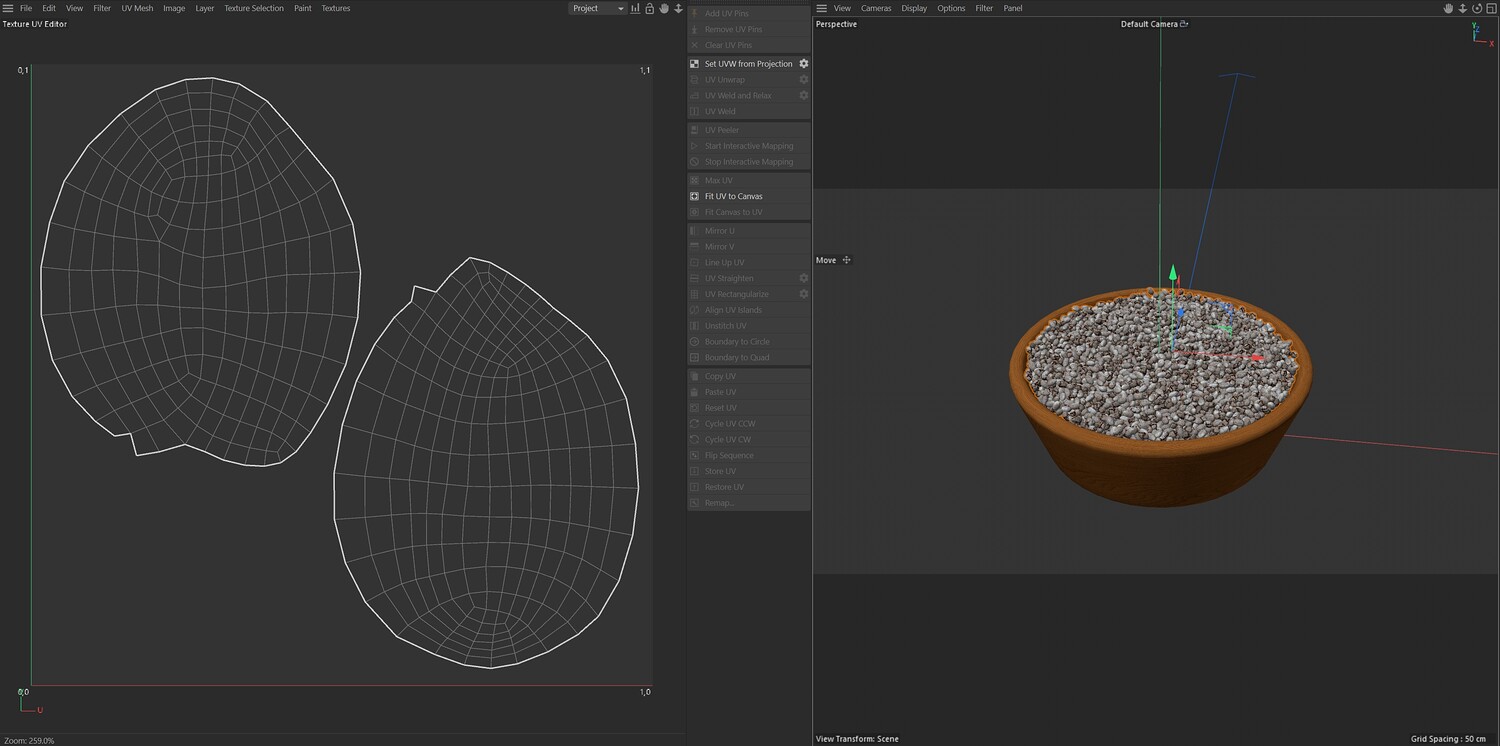Open the Project dropdown
Viewport: 1500px width, 746px height.
coord(597,8)
